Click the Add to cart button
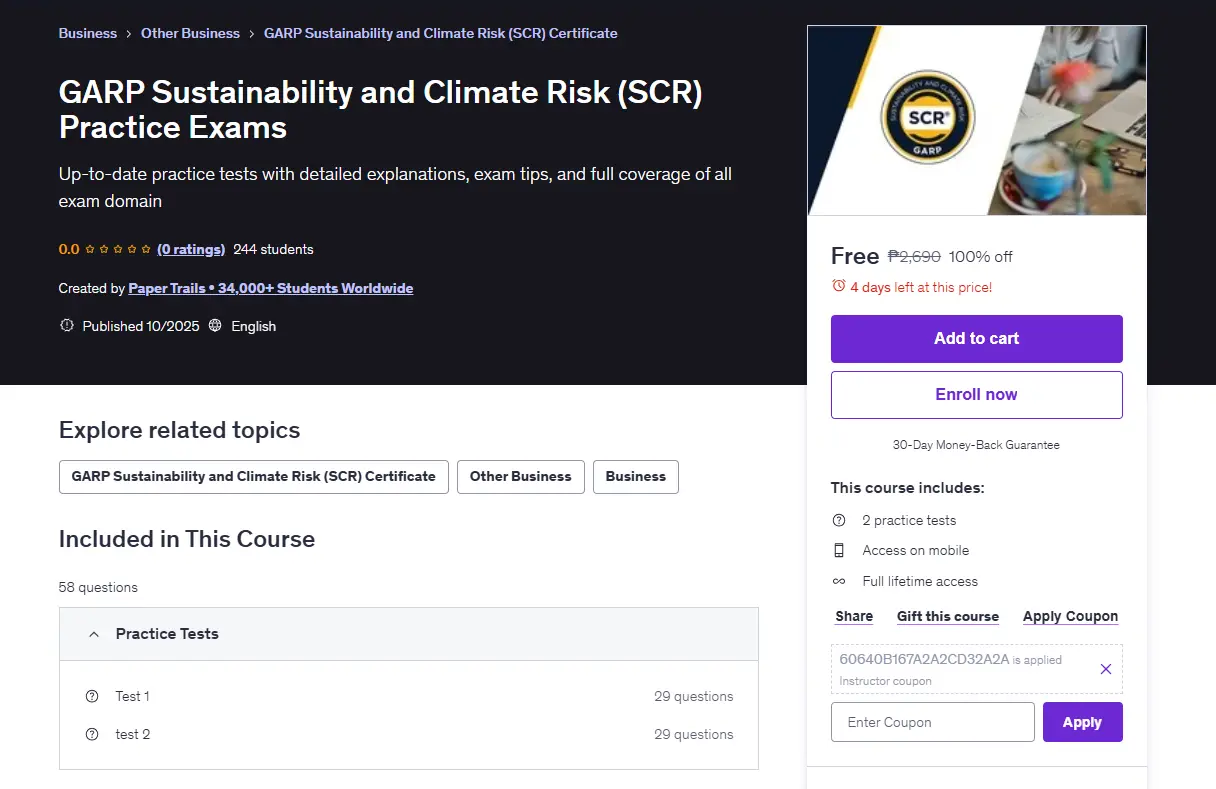Image resolution: width=1216 pixels, height=789 pixels. 977,338
